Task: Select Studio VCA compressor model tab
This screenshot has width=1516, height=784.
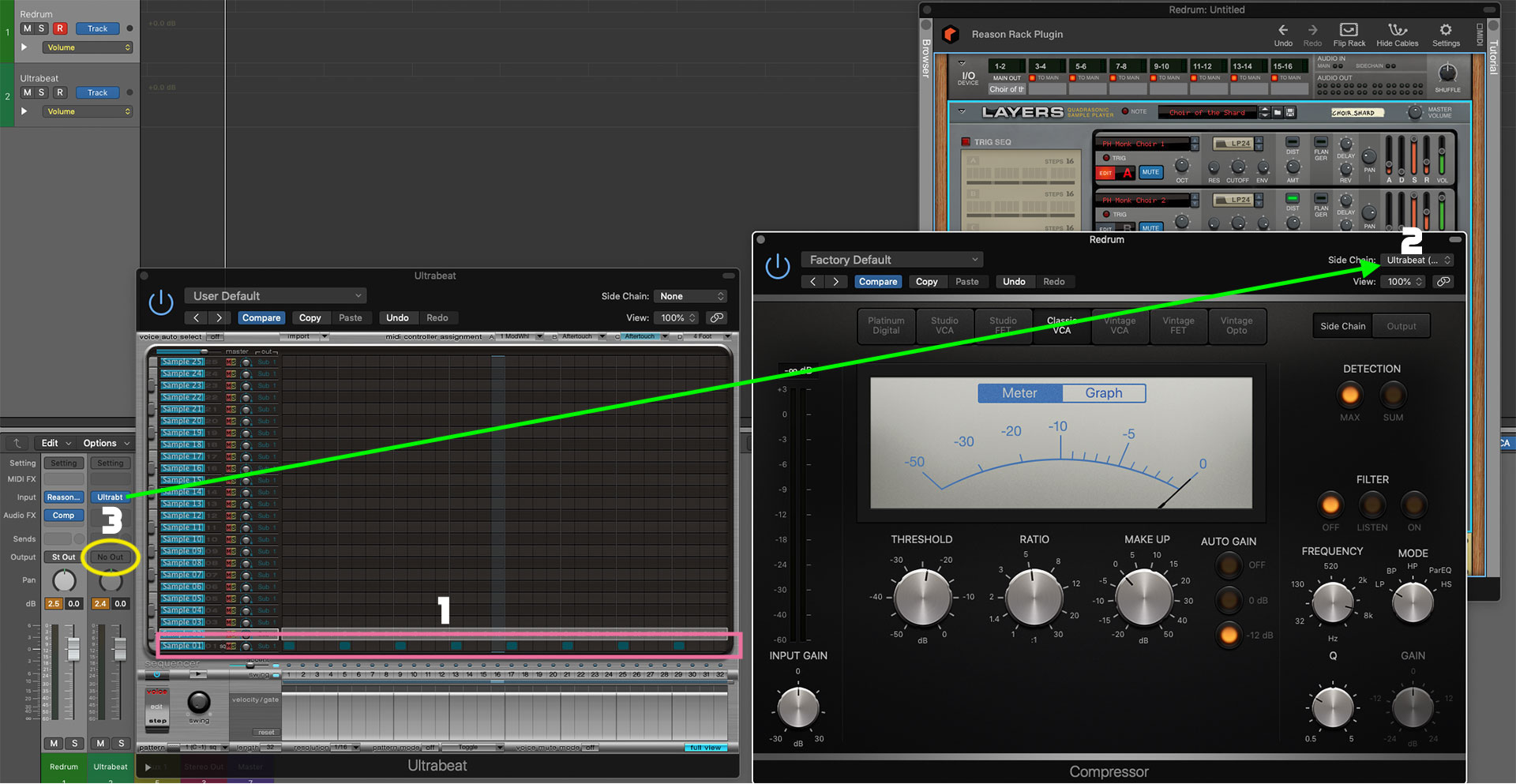Action: click(944, 326)
